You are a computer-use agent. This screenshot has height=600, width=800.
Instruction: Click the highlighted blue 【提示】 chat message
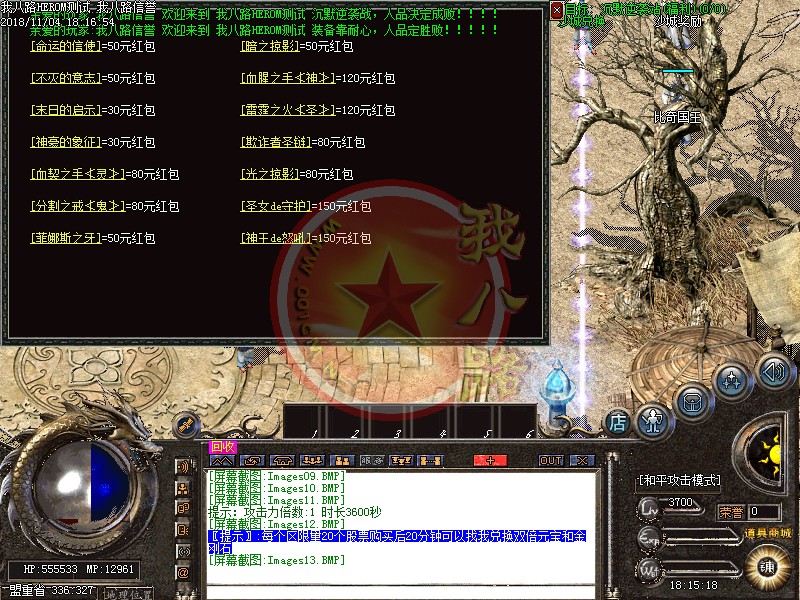(397, 542)
